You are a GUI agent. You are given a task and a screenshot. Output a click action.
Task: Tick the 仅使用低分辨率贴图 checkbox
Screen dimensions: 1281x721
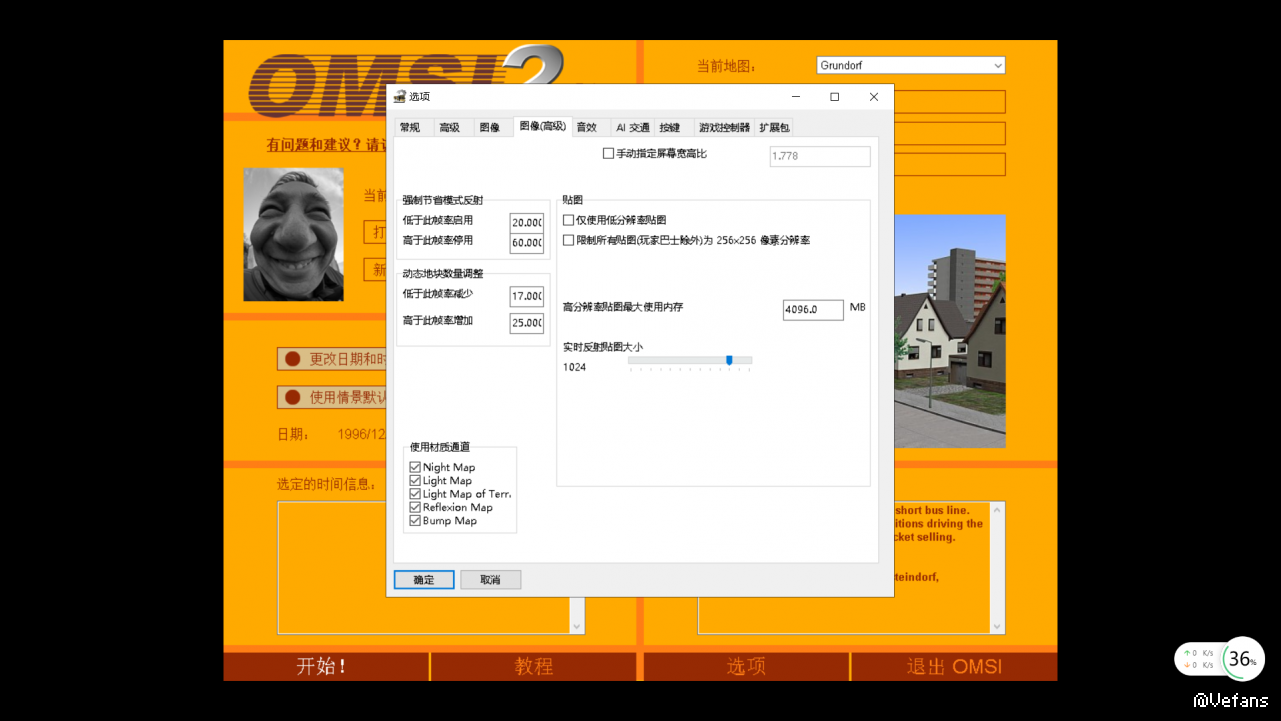tap(569, 220)
